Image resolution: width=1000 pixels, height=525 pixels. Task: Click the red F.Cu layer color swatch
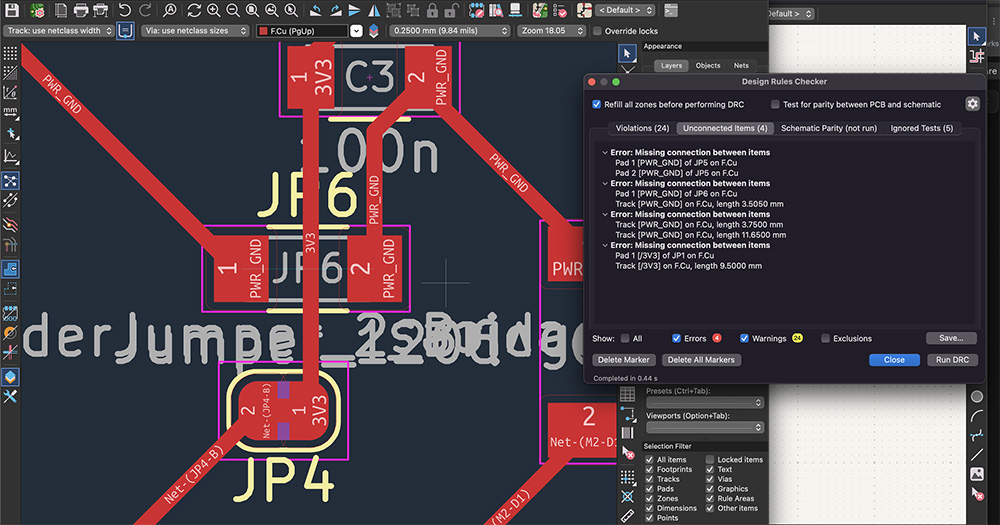pyautogui.click(x=263, y=31)
